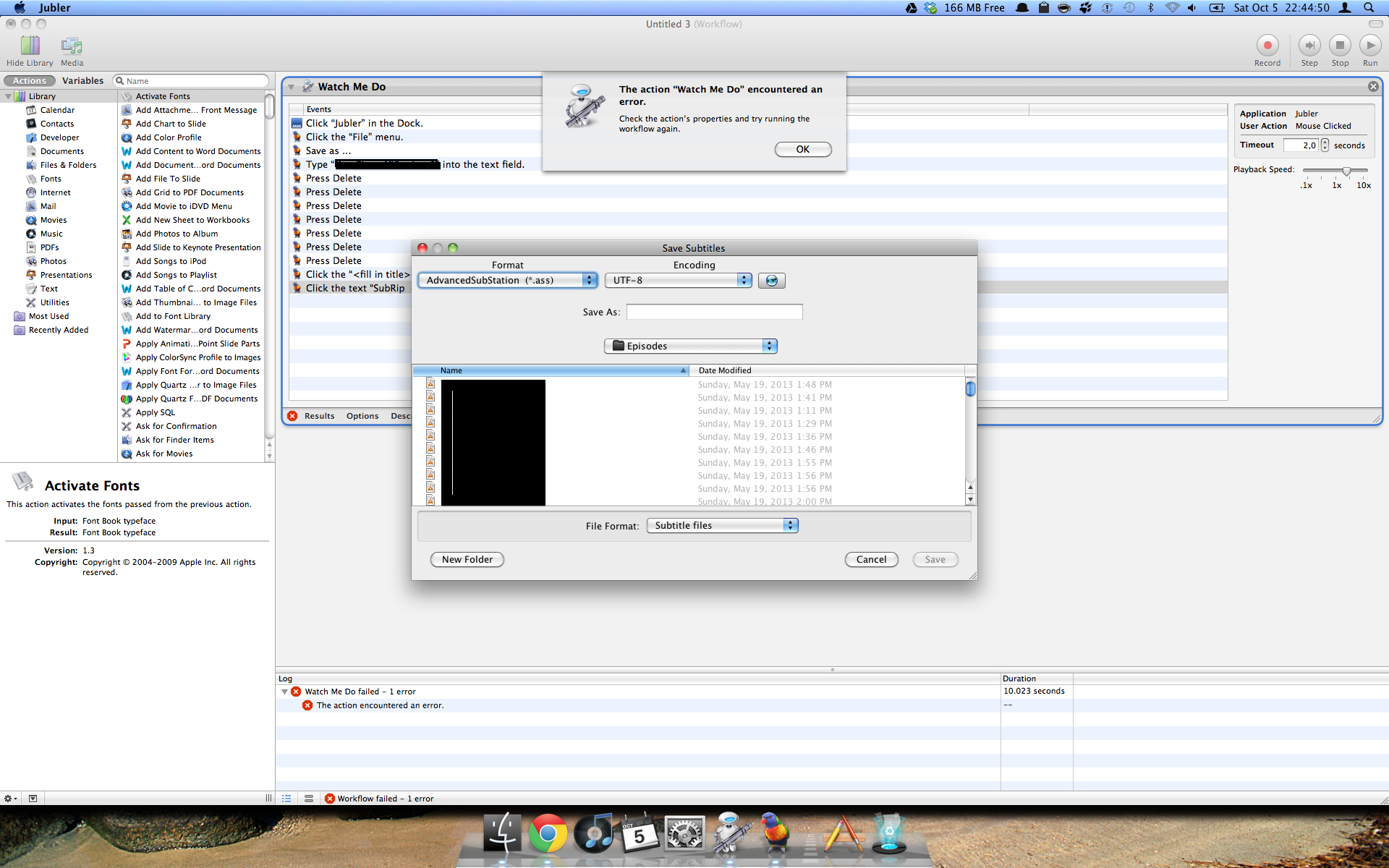Expand the Subtitle files File Format popup
Screen dimensions: 1389x868
coord(721,526)
